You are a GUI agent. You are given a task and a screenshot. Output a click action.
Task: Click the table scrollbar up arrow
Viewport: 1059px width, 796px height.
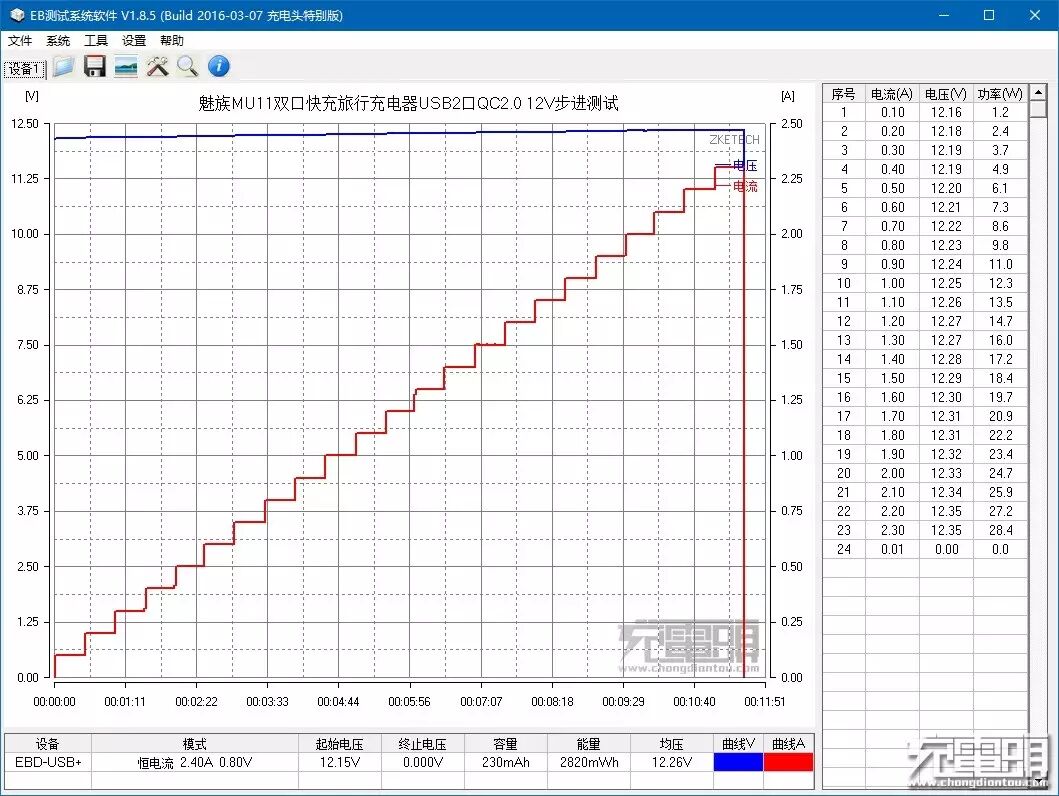tap(1038, 92)
